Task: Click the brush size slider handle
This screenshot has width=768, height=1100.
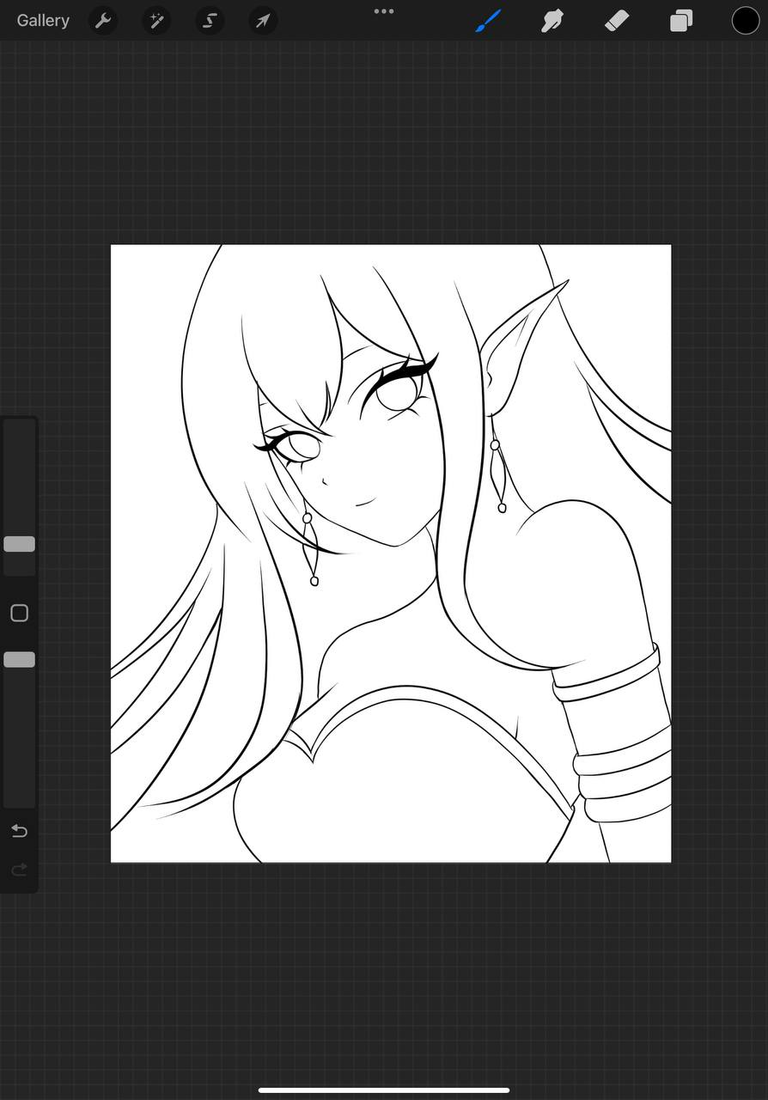Action: coord(20,544)
